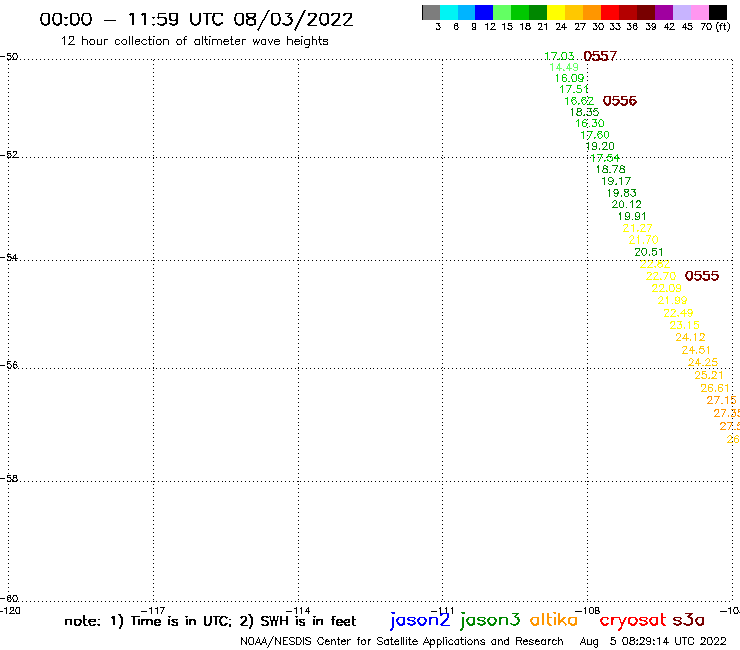Click the 26.61 wave height value

[715, 388]
